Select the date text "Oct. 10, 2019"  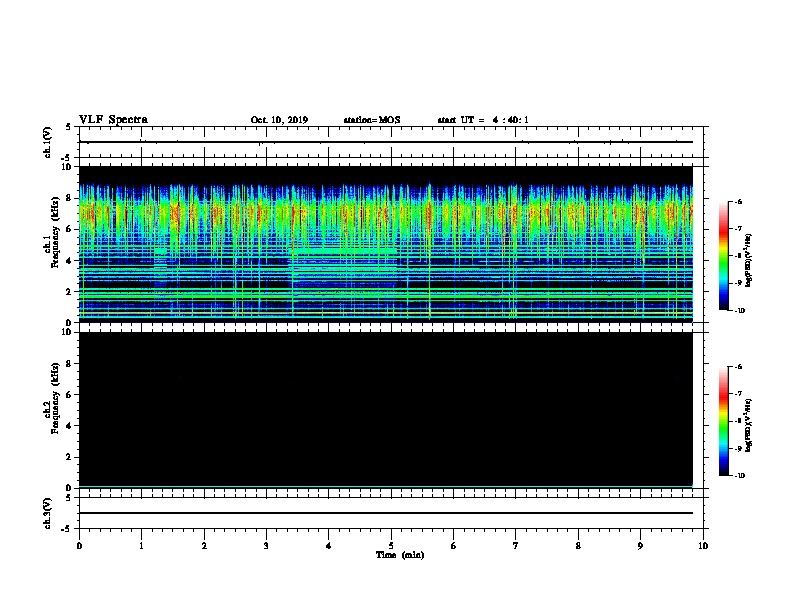click(x=279, y=120)
